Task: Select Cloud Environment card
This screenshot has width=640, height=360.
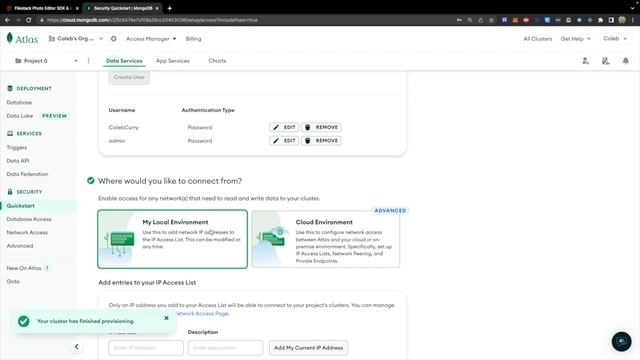Action: (326, 239)
